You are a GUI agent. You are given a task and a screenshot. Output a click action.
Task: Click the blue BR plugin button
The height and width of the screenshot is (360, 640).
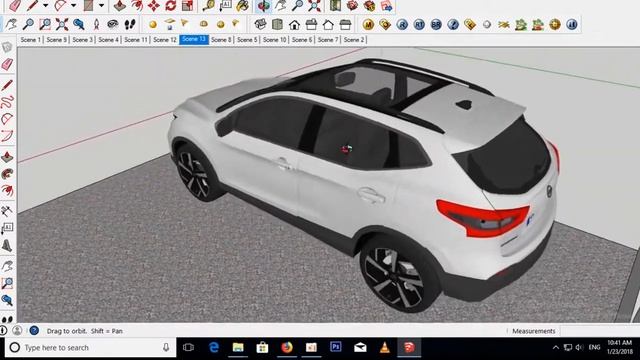436,24
